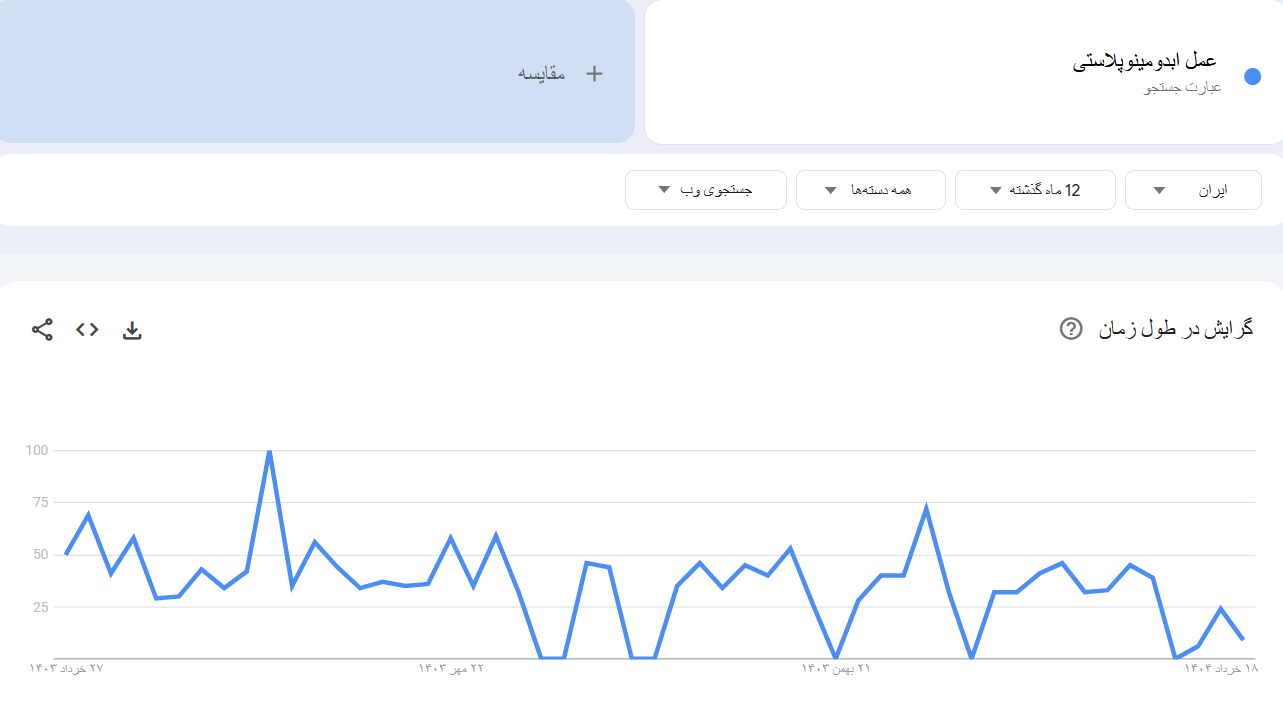Viewport: 1283px width, 705px height.
Task: Click the 100 label on the y-axis
Action: tap(37, 450)
